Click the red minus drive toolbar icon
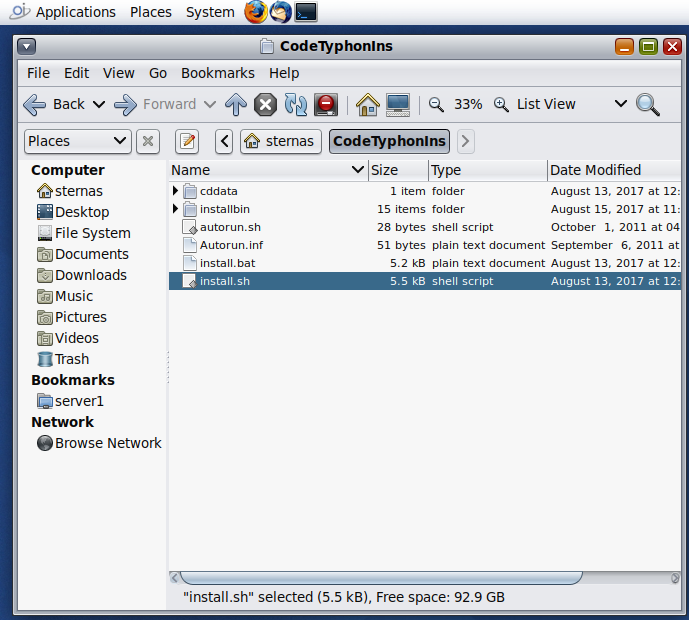 [326, 105]
